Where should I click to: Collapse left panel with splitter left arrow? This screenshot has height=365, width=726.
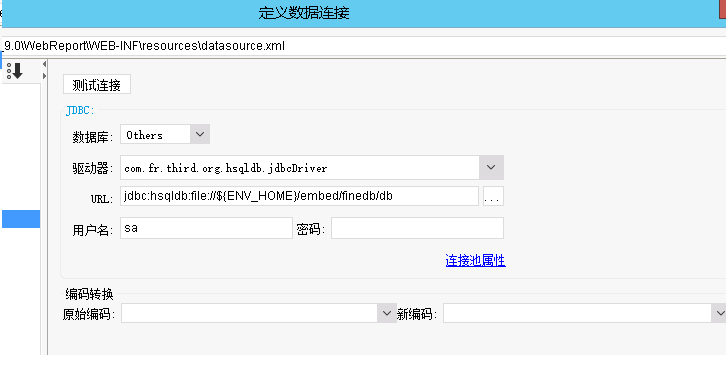44,64
